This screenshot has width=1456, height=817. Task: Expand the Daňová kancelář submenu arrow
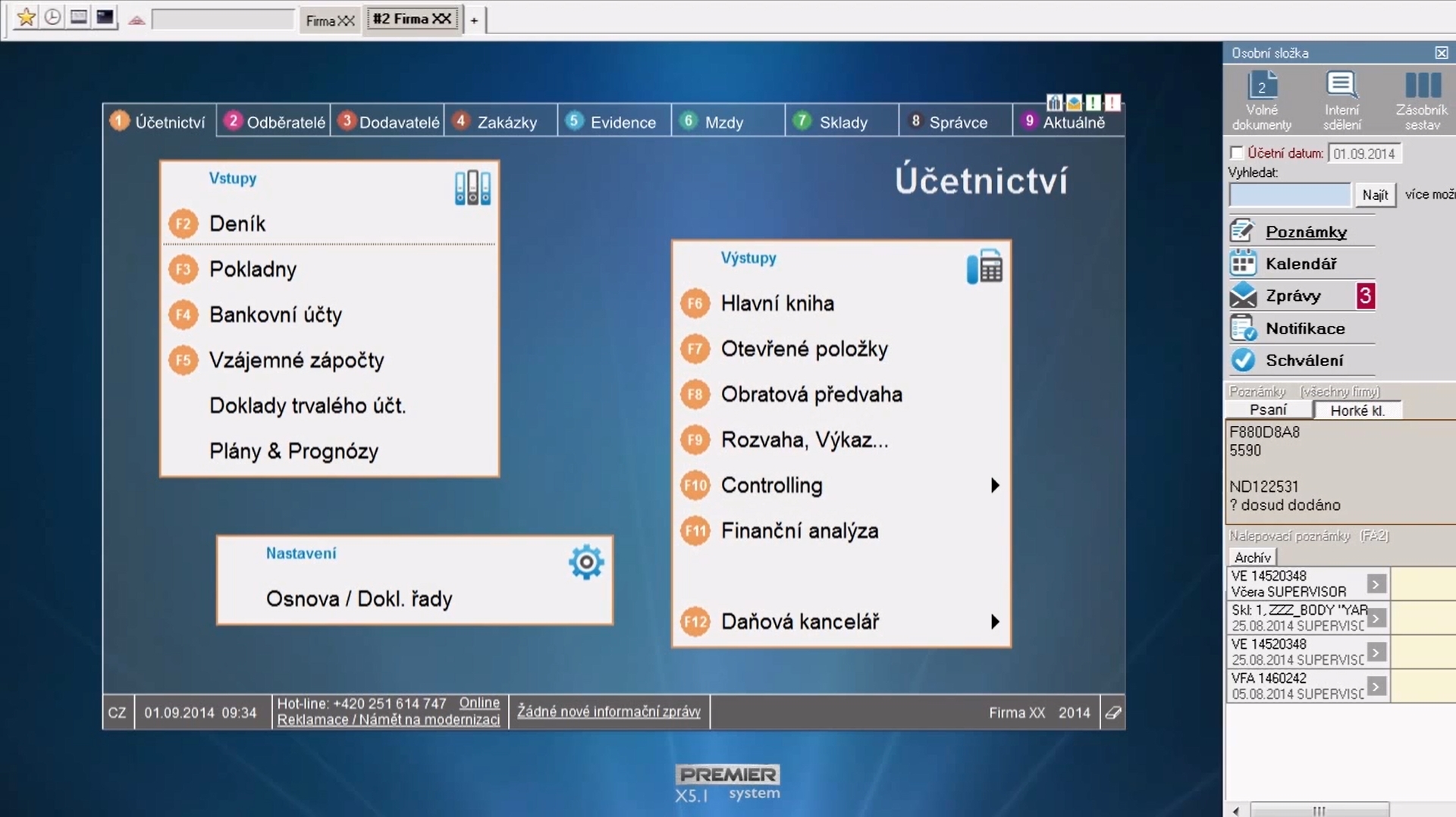[x=994, y=621]
